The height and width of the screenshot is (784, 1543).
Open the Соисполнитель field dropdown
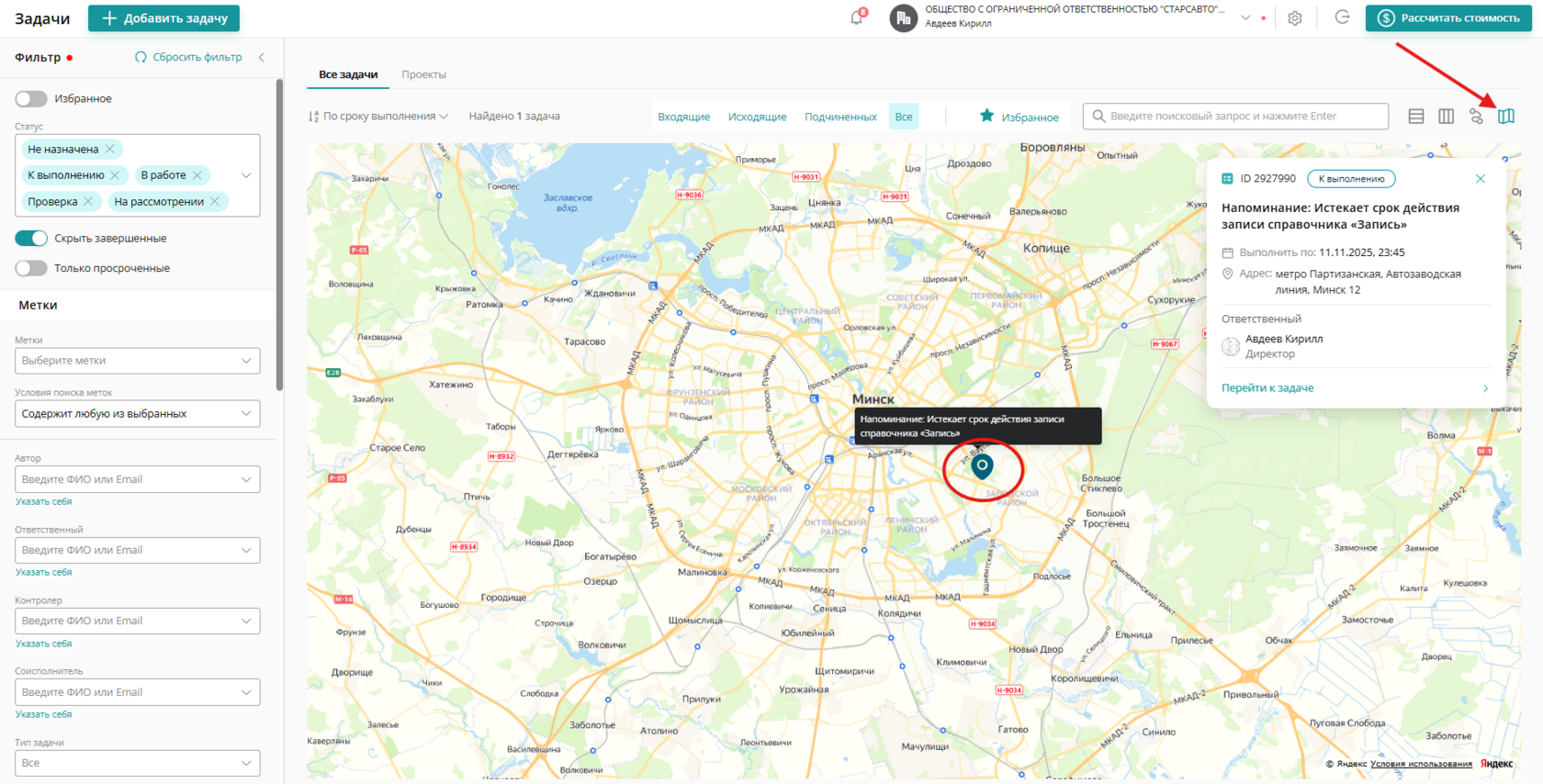(138, 692)
